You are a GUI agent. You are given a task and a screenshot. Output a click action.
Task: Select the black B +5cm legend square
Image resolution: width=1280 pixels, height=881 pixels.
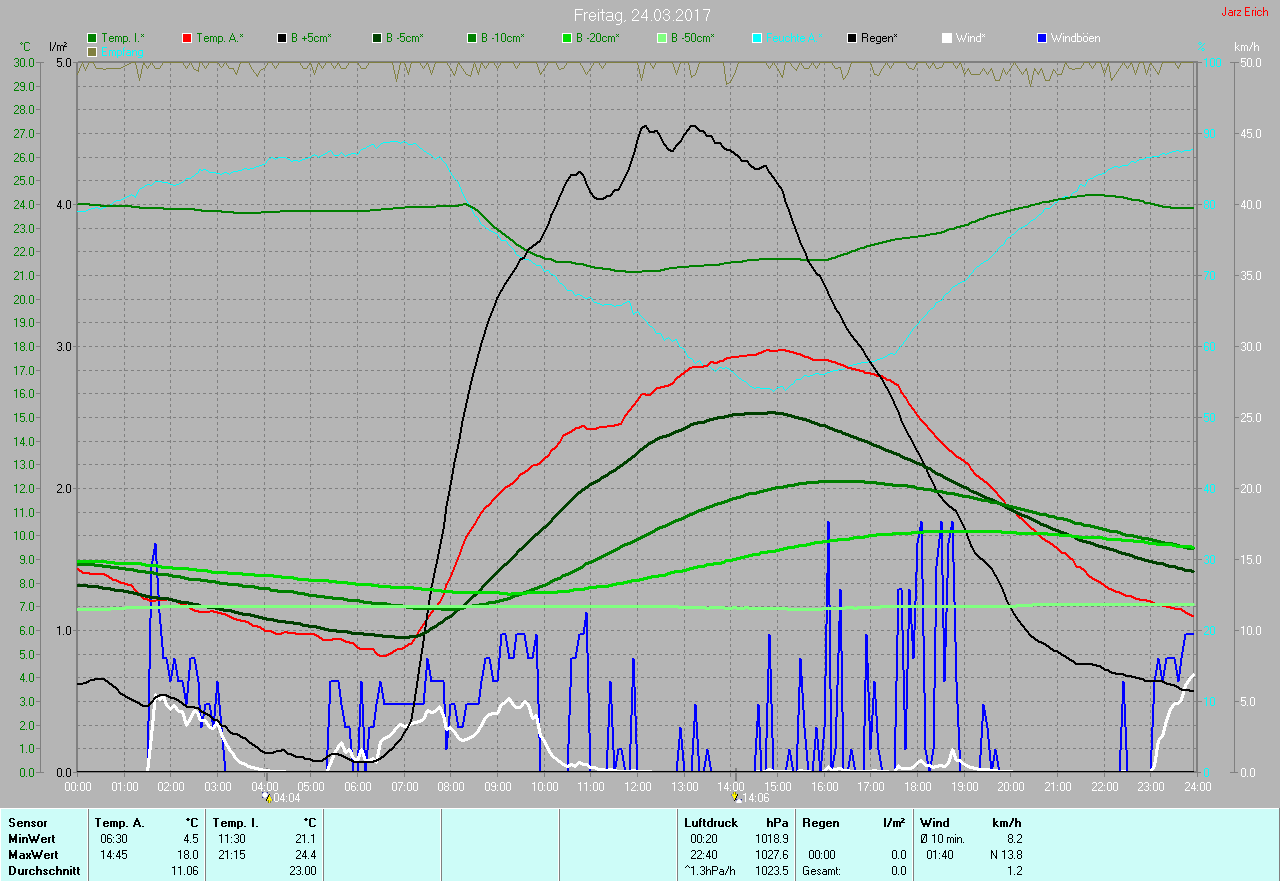pos(282,38)
